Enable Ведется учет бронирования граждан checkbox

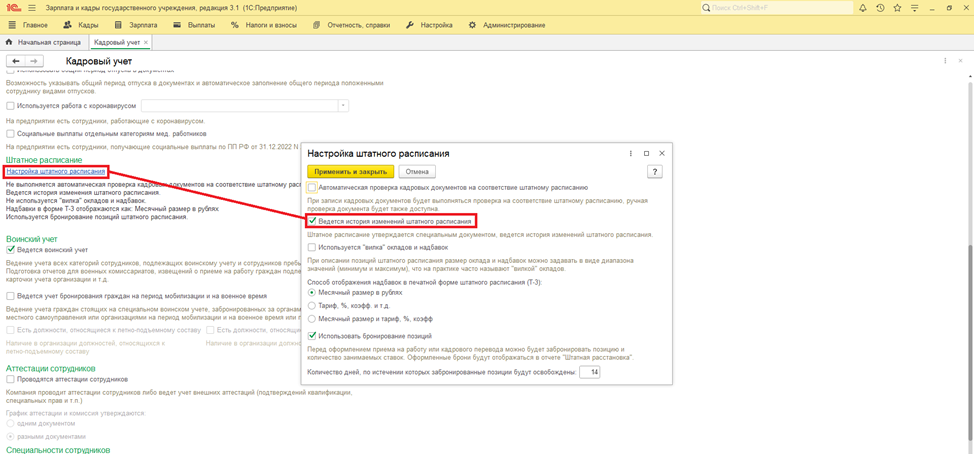10,296
